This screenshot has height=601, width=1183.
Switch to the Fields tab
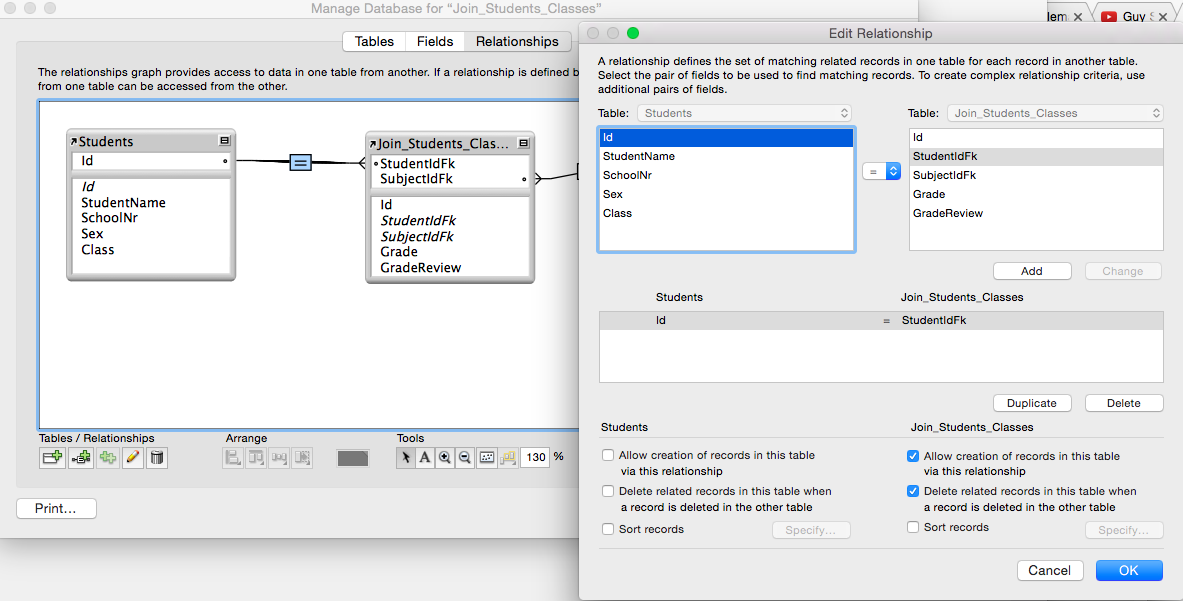click(435, 41)
